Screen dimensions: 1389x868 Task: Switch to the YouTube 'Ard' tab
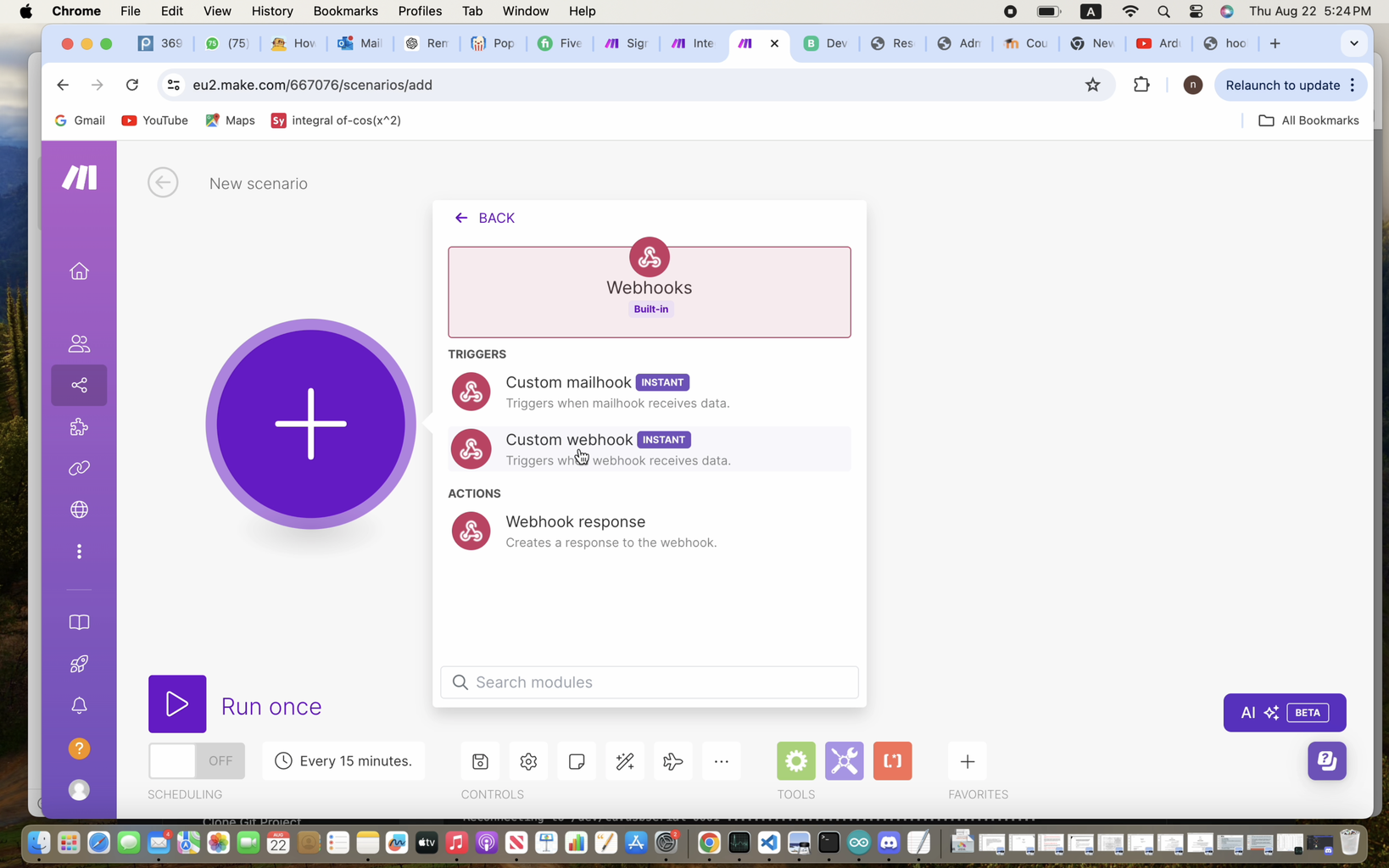[1158, 43]
